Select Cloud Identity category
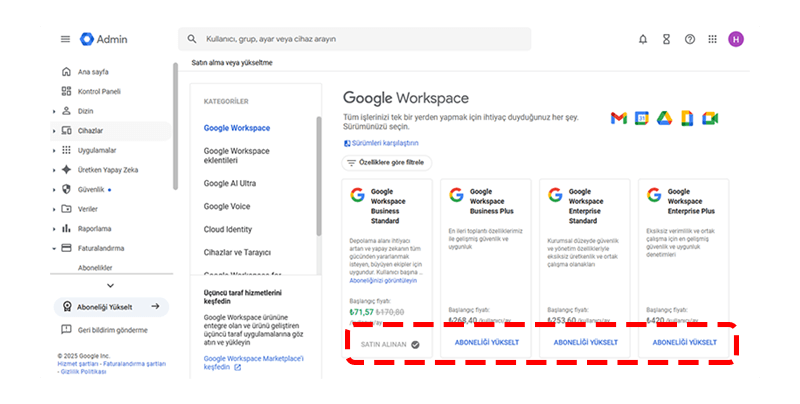Image resolution: width=800 pixels, height=404 pixels. click(228, 230)
